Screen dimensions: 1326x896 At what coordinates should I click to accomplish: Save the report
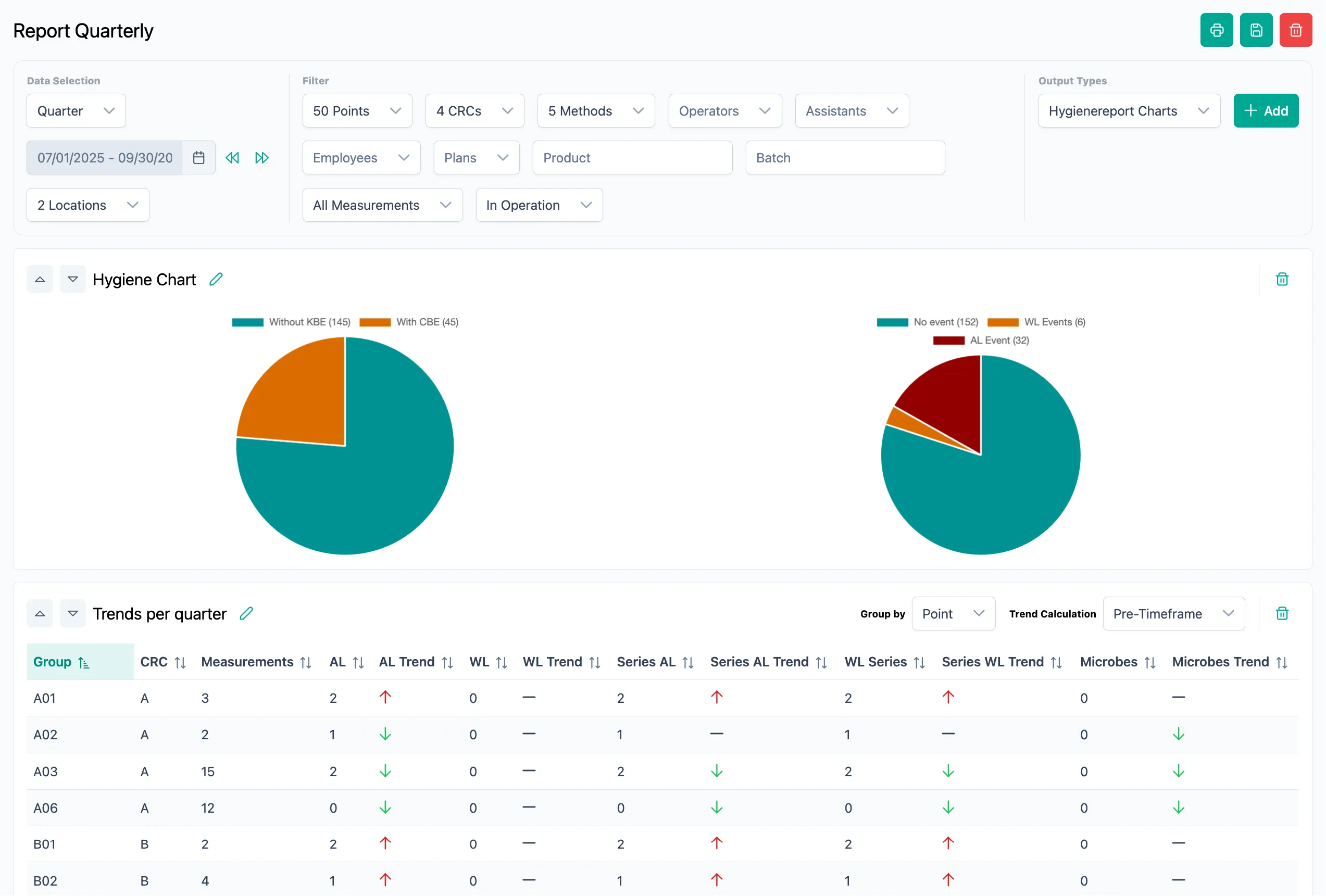pos(1256,30)
